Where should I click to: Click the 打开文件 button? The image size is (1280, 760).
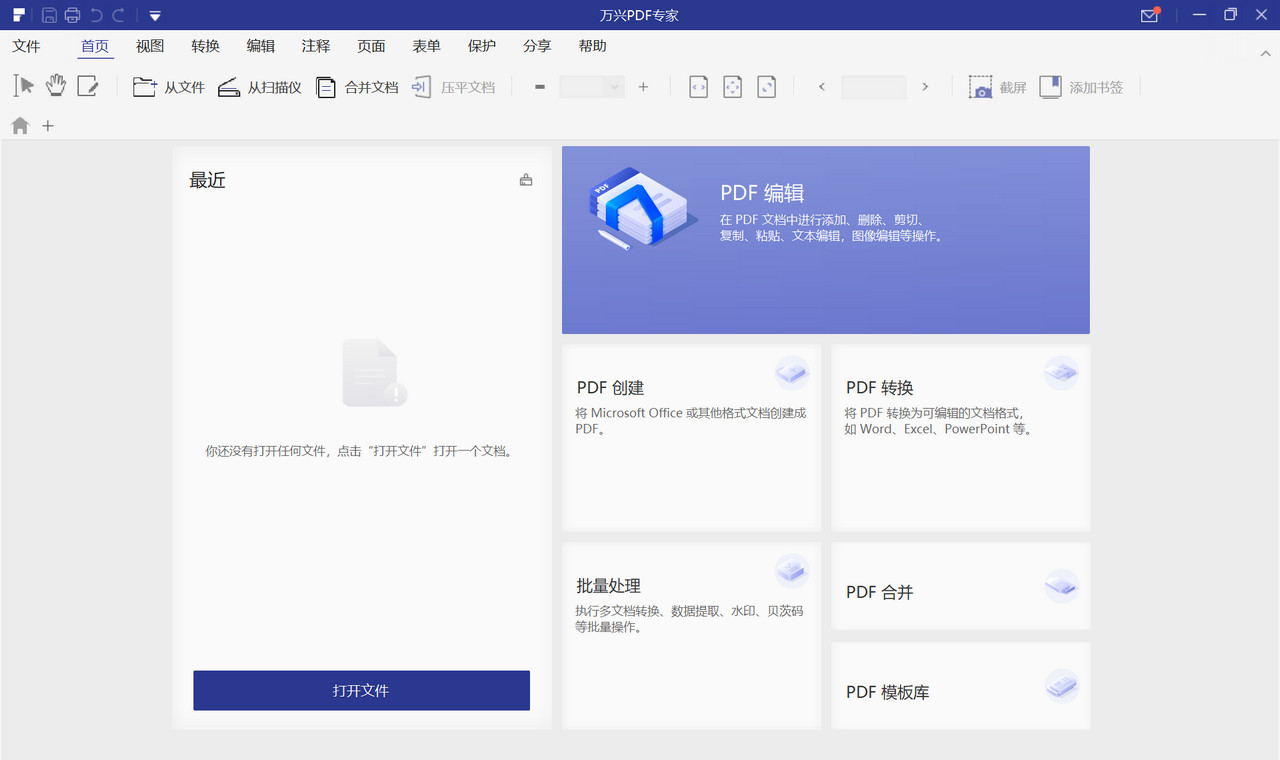tap(361, 691)
